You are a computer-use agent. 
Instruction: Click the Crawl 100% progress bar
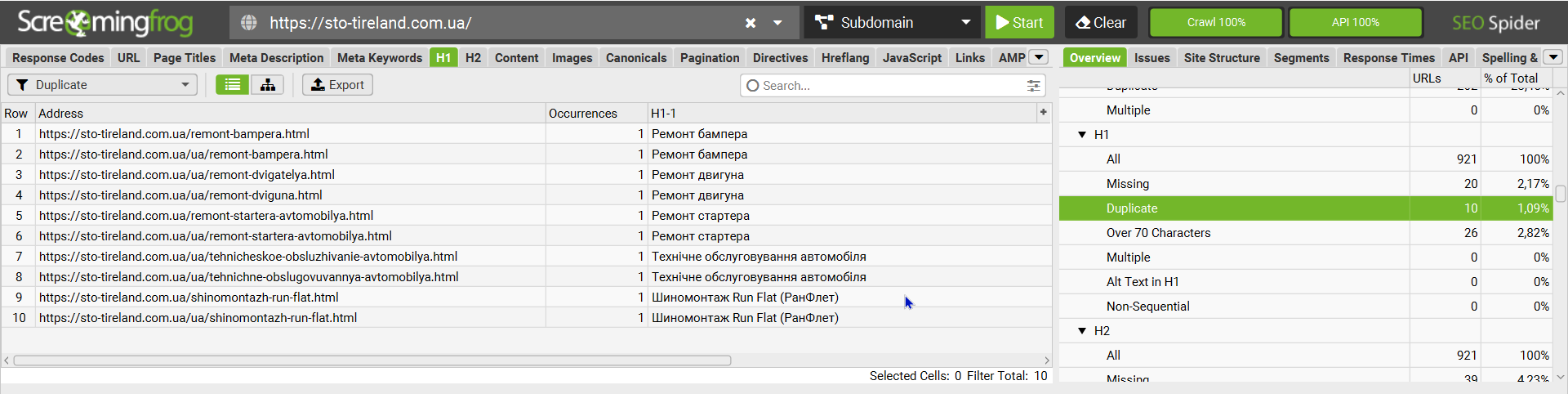coord(1215,23)
